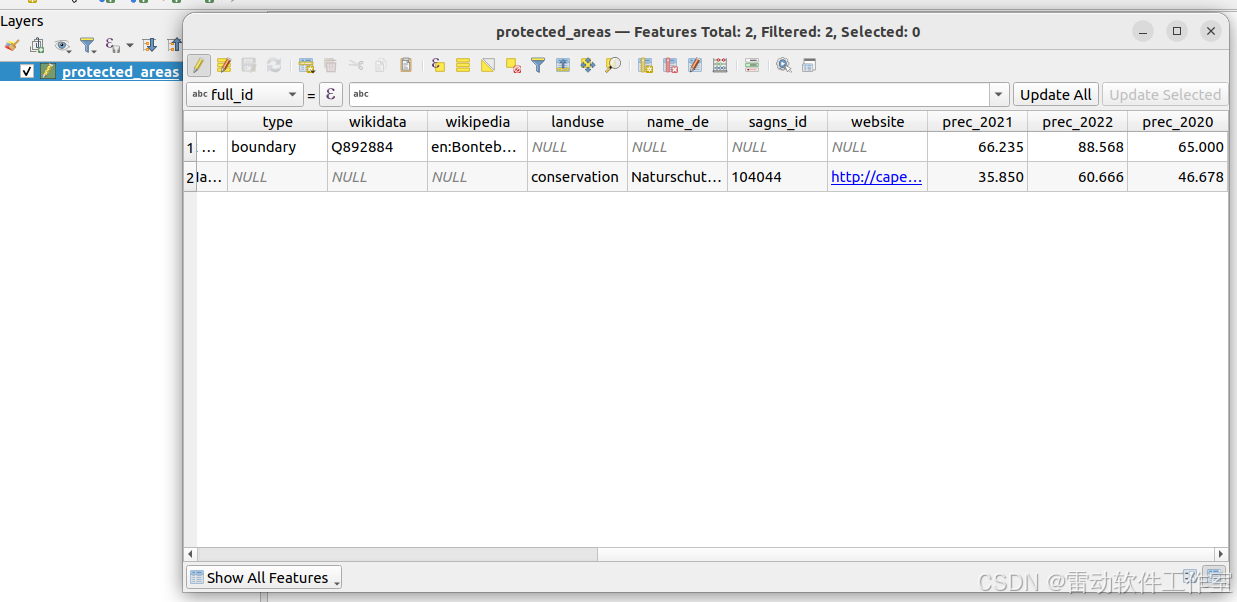Open the field calculator abacus icon
1237x602 pixels.
click(x=720, y=65)
